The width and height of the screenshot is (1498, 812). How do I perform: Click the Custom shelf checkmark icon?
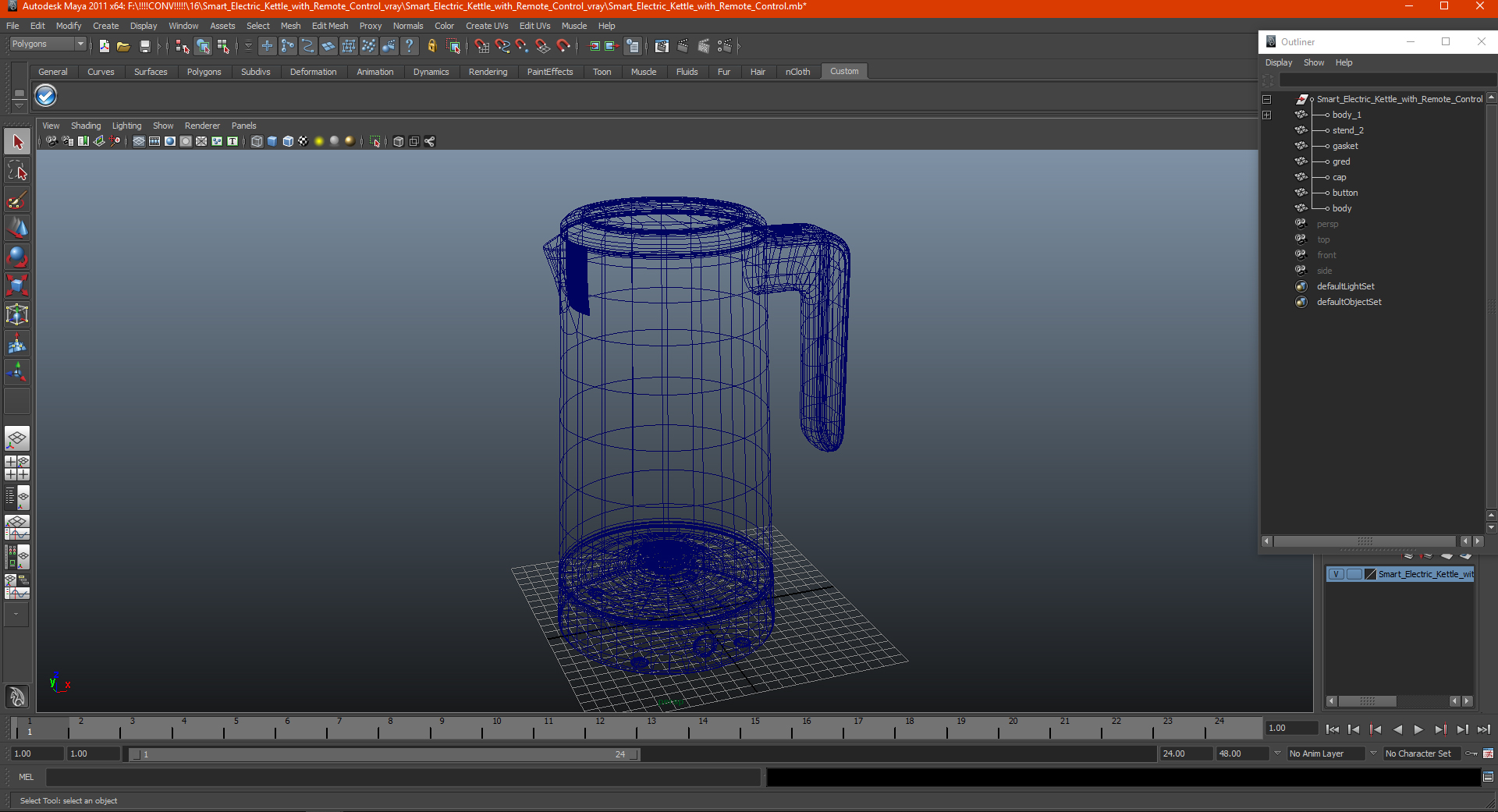46,96
